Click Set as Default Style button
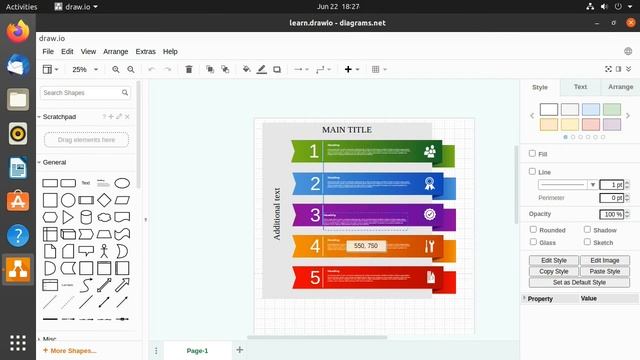The height and width of the screenshot is (360, 640). click(x=579, y=282)
